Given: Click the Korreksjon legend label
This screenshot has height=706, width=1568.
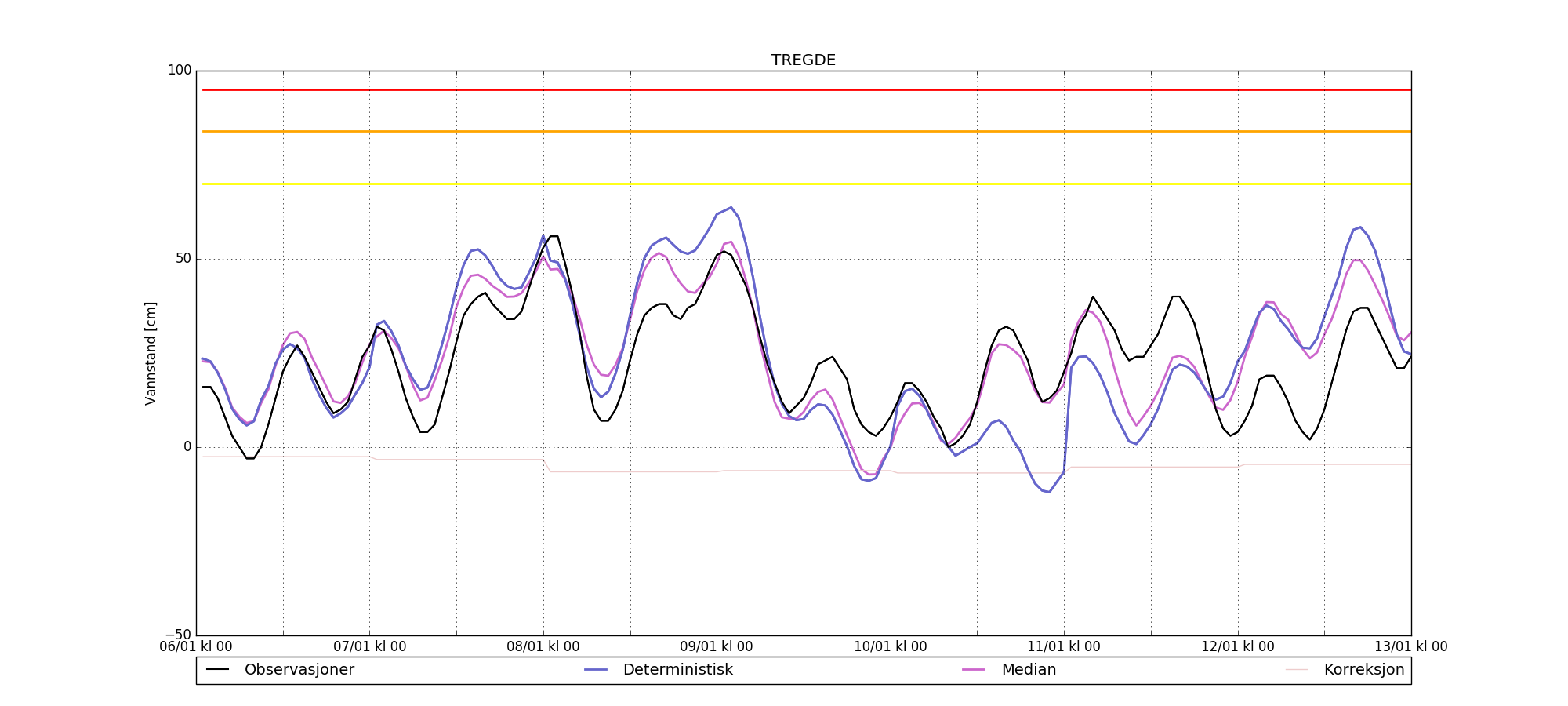Looking at the screenshot, I should coord(1363,670).
